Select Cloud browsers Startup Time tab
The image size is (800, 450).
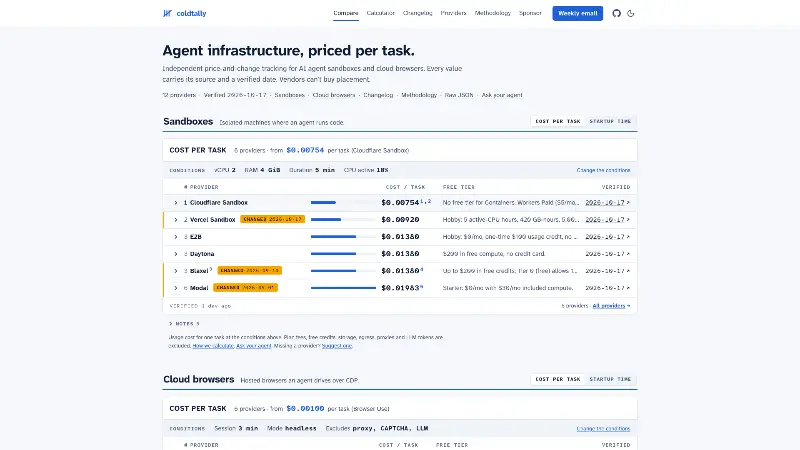pos(610,379)
